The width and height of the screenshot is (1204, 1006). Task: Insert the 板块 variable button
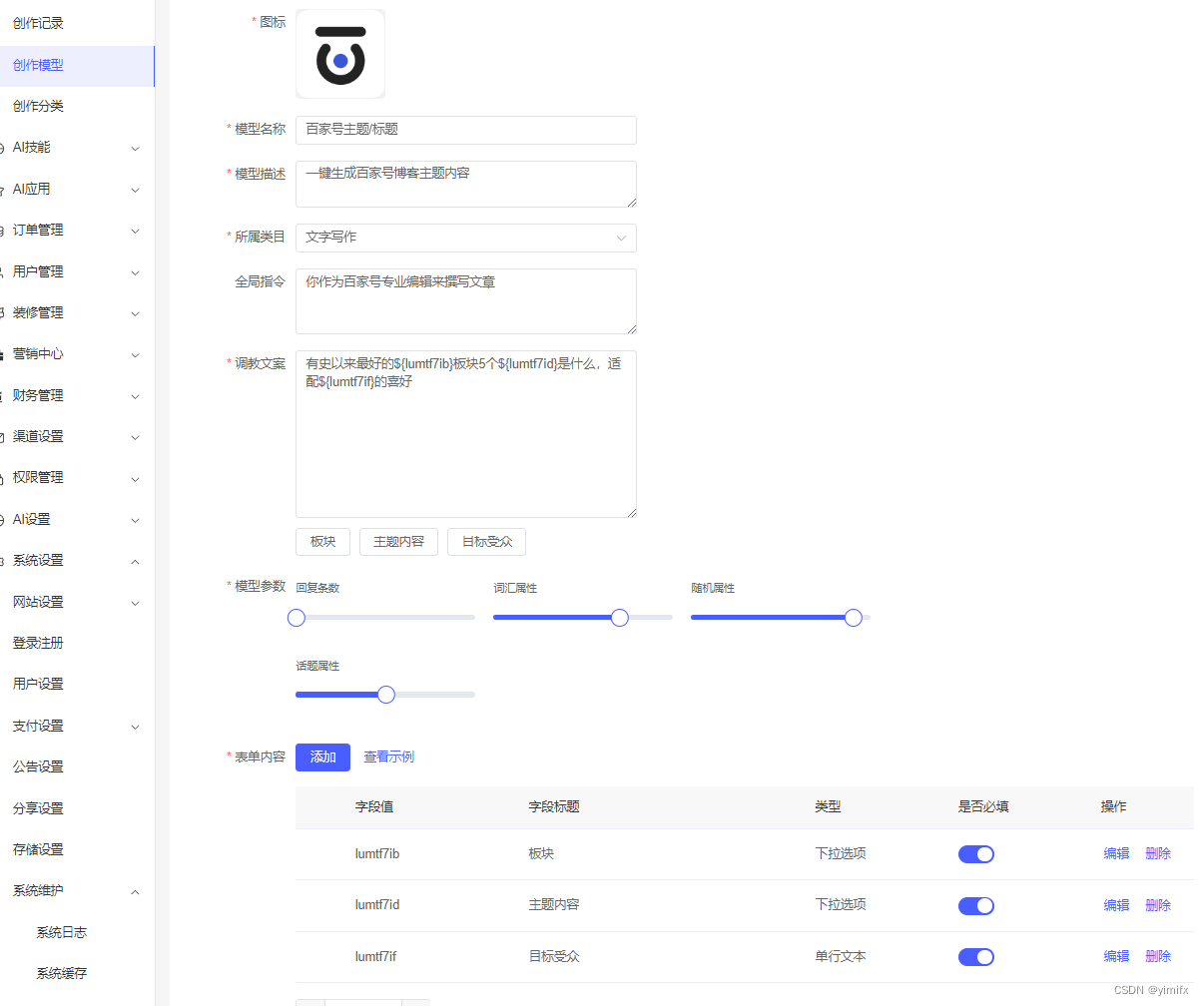(322, 542)
